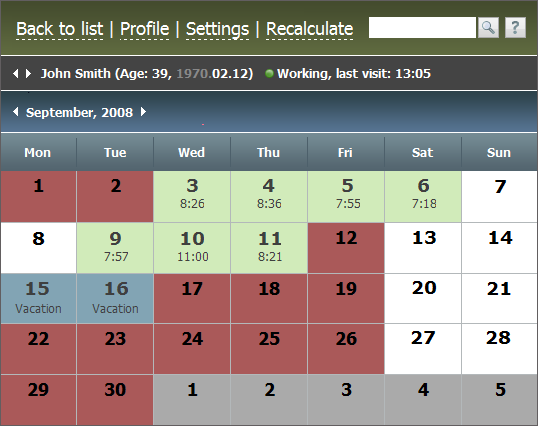Open help with the question mark button
538x426 pixels.
pos(515,27)
